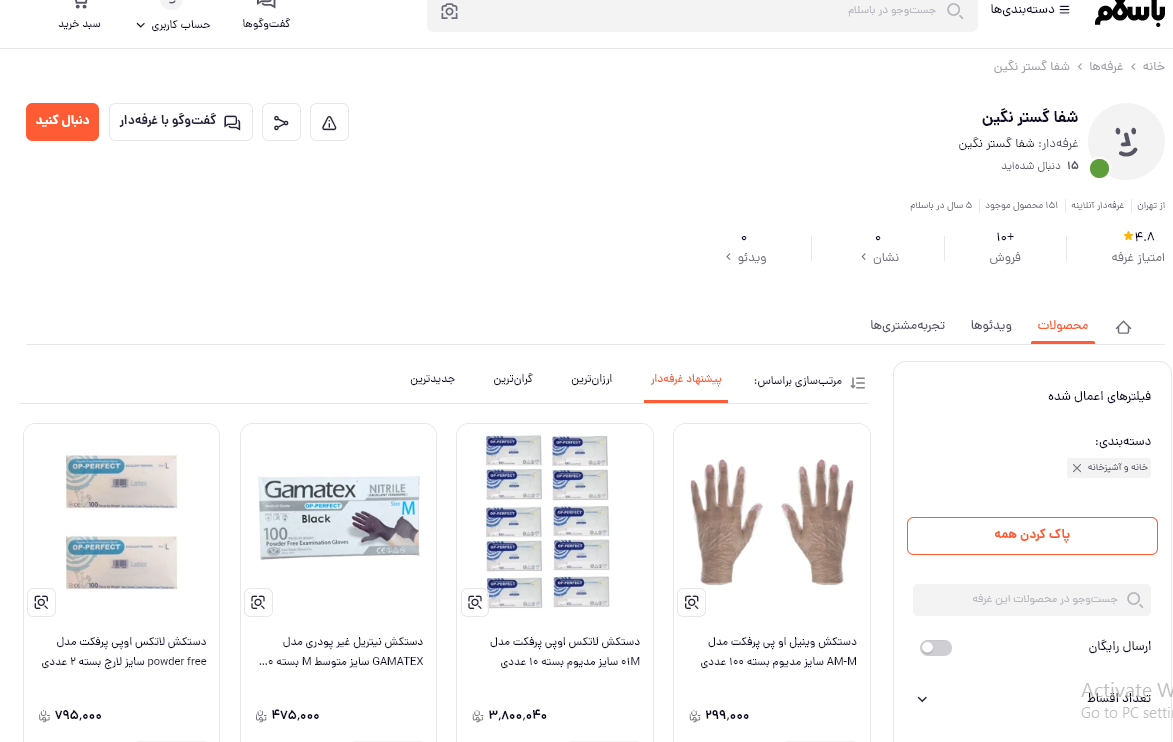
Task: Click visual search icon on Gamatex nitrile product
Action: [258, 602]
